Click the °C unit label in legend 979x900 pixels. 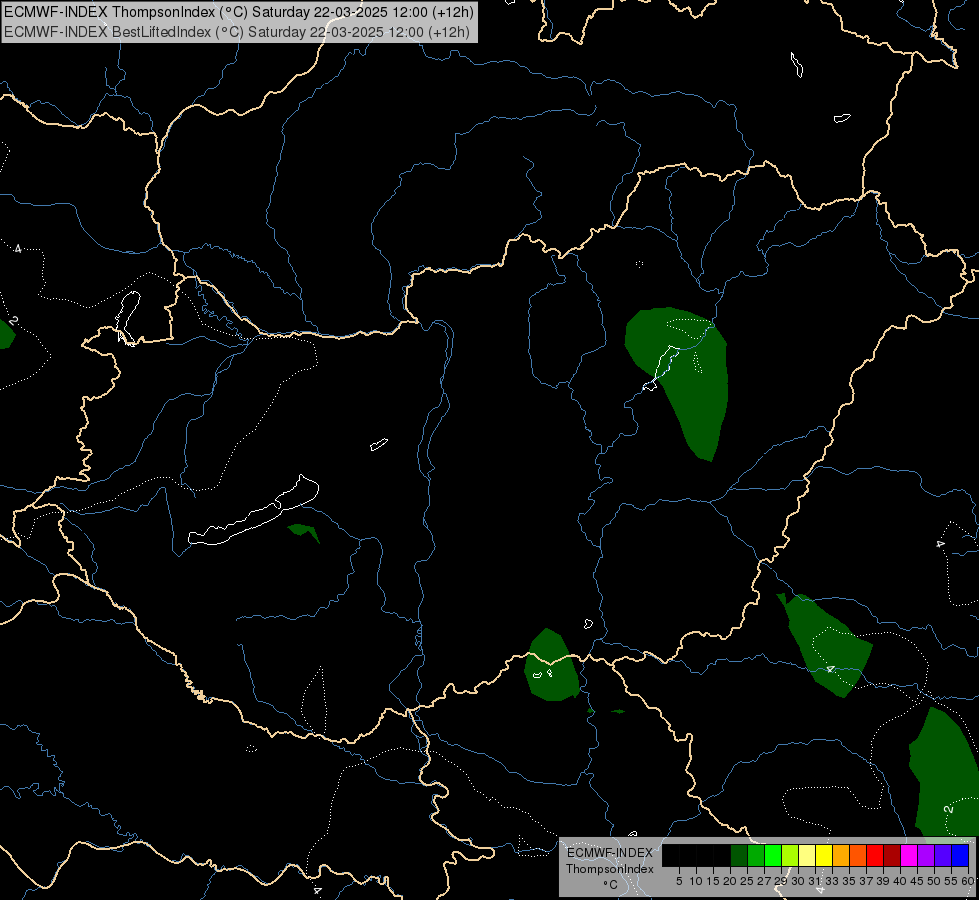[610, 884]
